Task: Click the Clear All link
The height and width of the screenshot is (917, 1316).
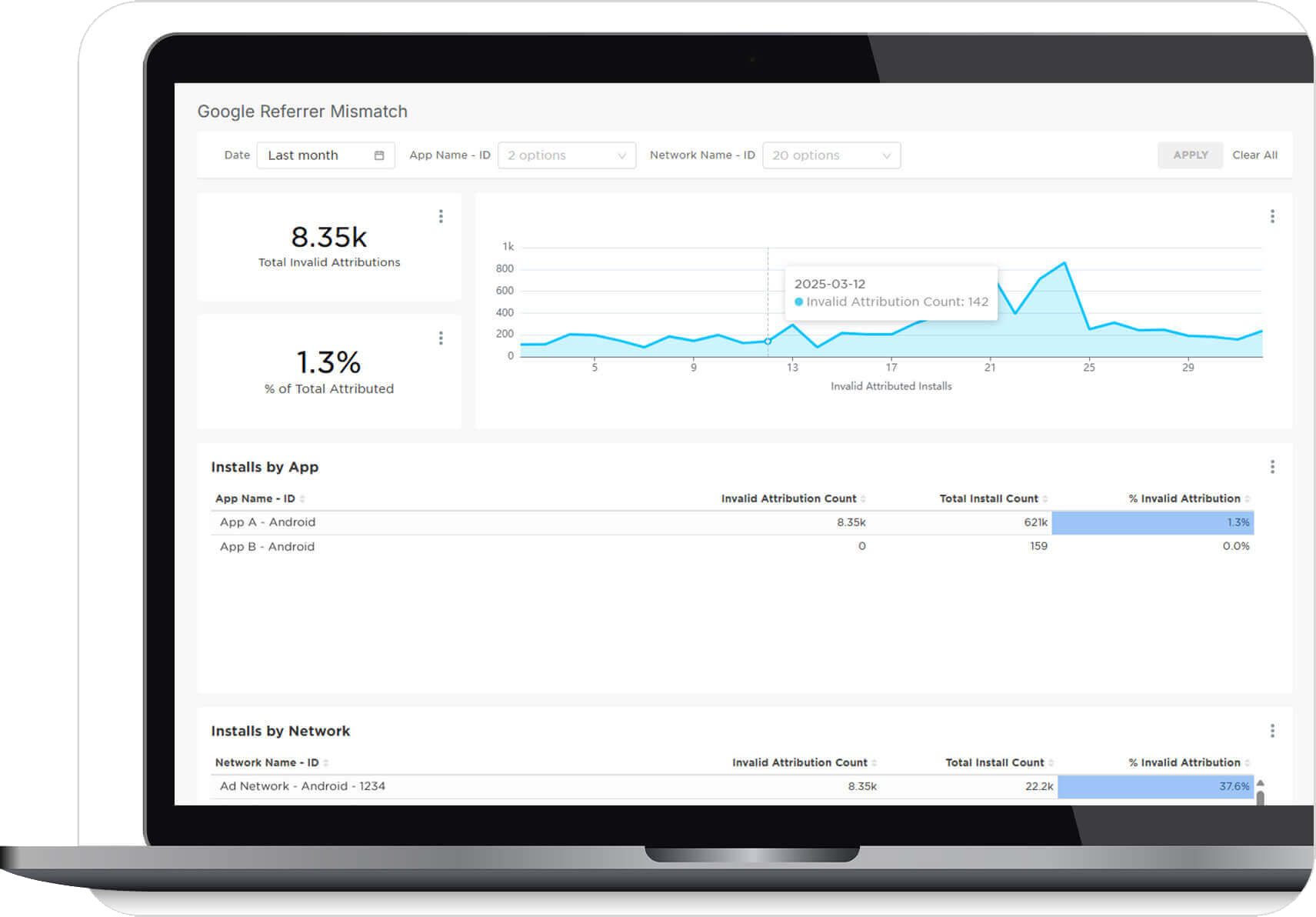Action: pyautogui.click(x=1254, y=155)
